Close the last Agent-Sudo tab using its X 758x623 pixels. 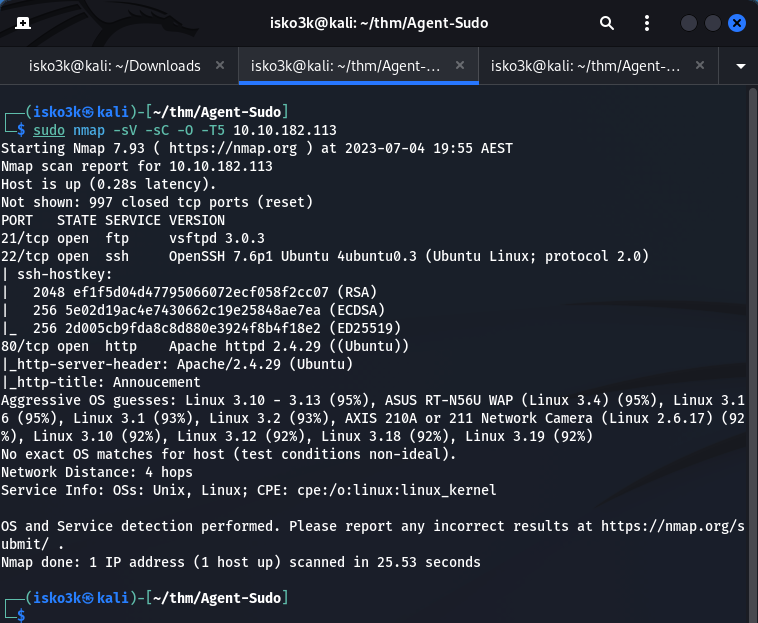coord(700,66)
